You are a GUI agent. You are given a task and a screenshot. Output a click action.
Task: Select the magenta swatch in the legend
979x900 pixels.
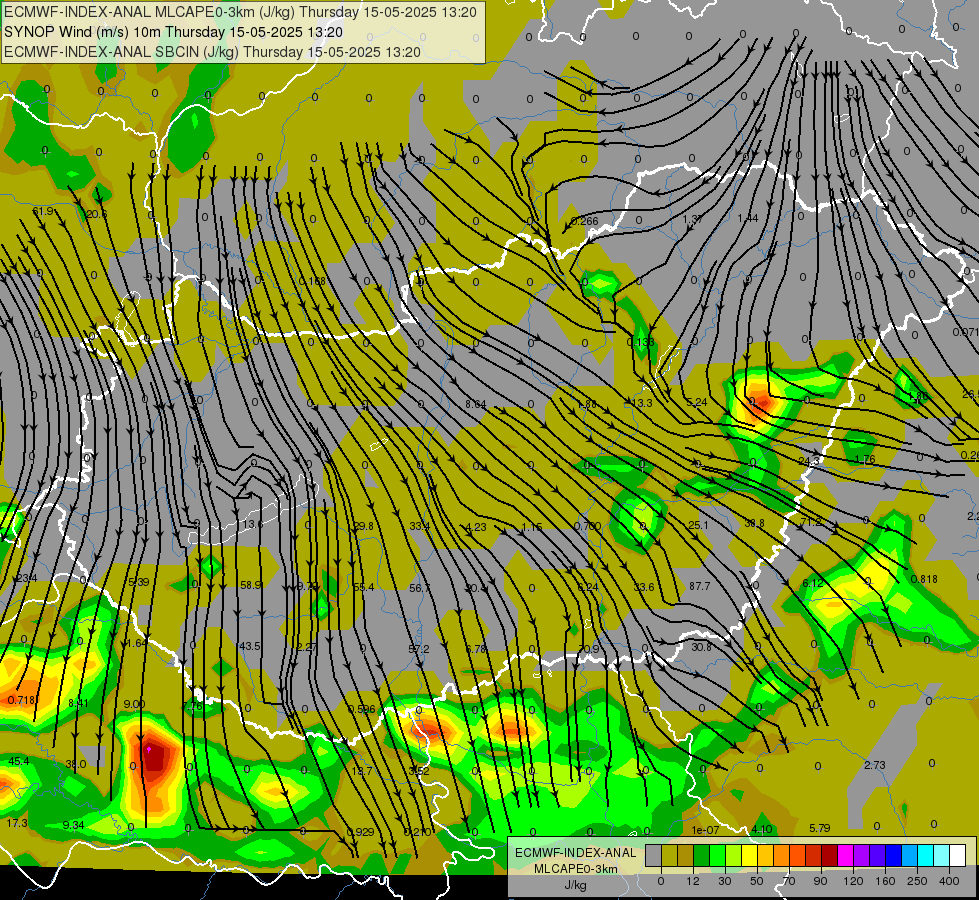(845, 855)
